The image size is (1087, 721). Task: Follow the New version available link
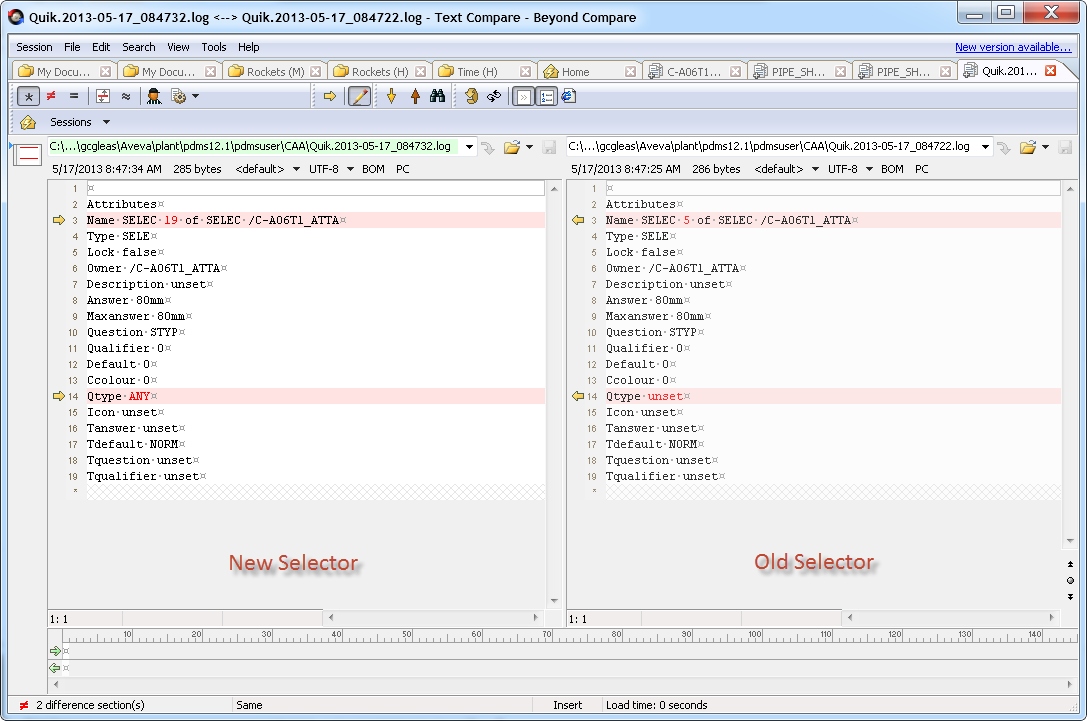pyautogui.click(x=1013, y=47)
